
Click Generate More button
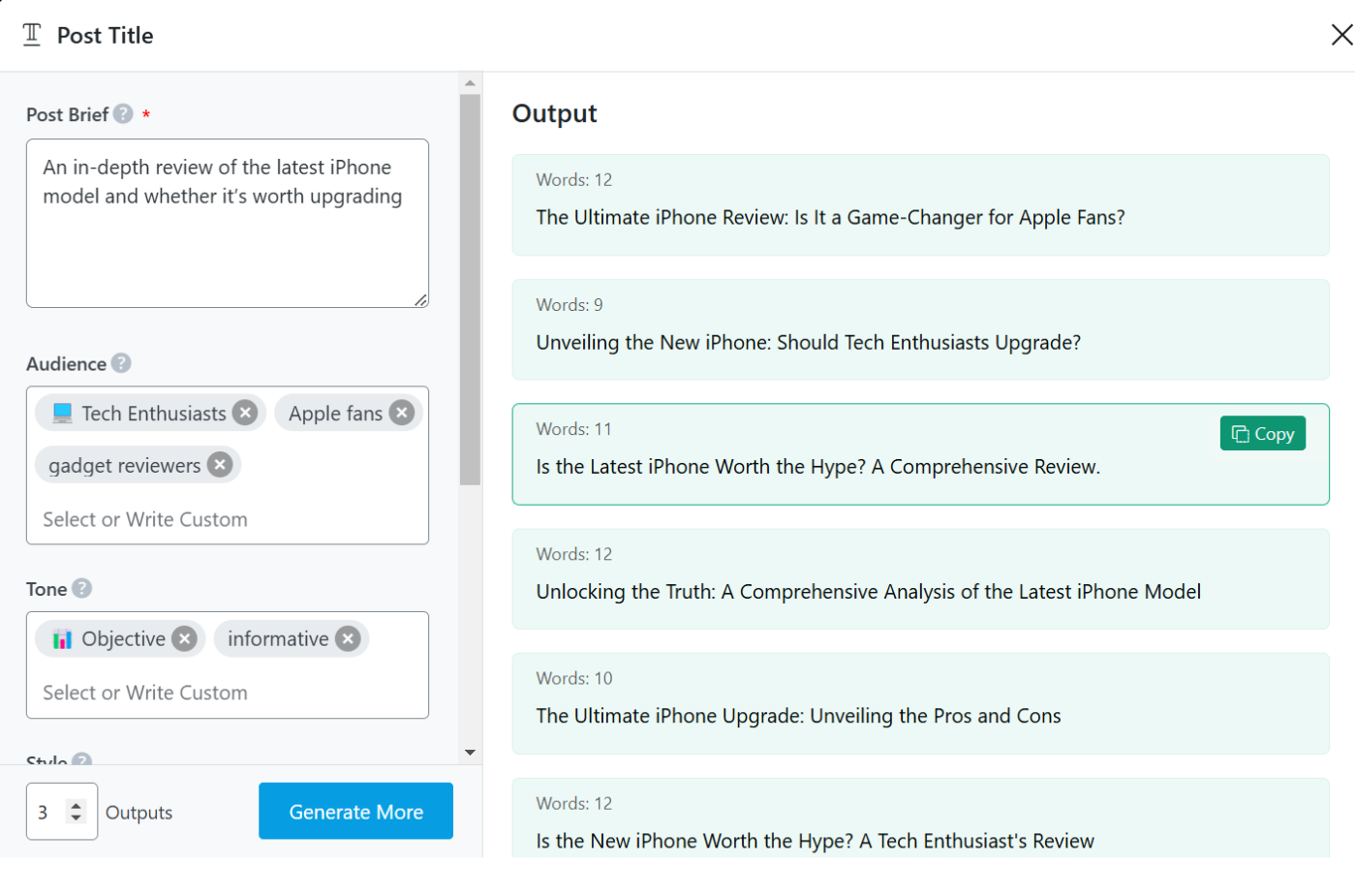[355, 811]
